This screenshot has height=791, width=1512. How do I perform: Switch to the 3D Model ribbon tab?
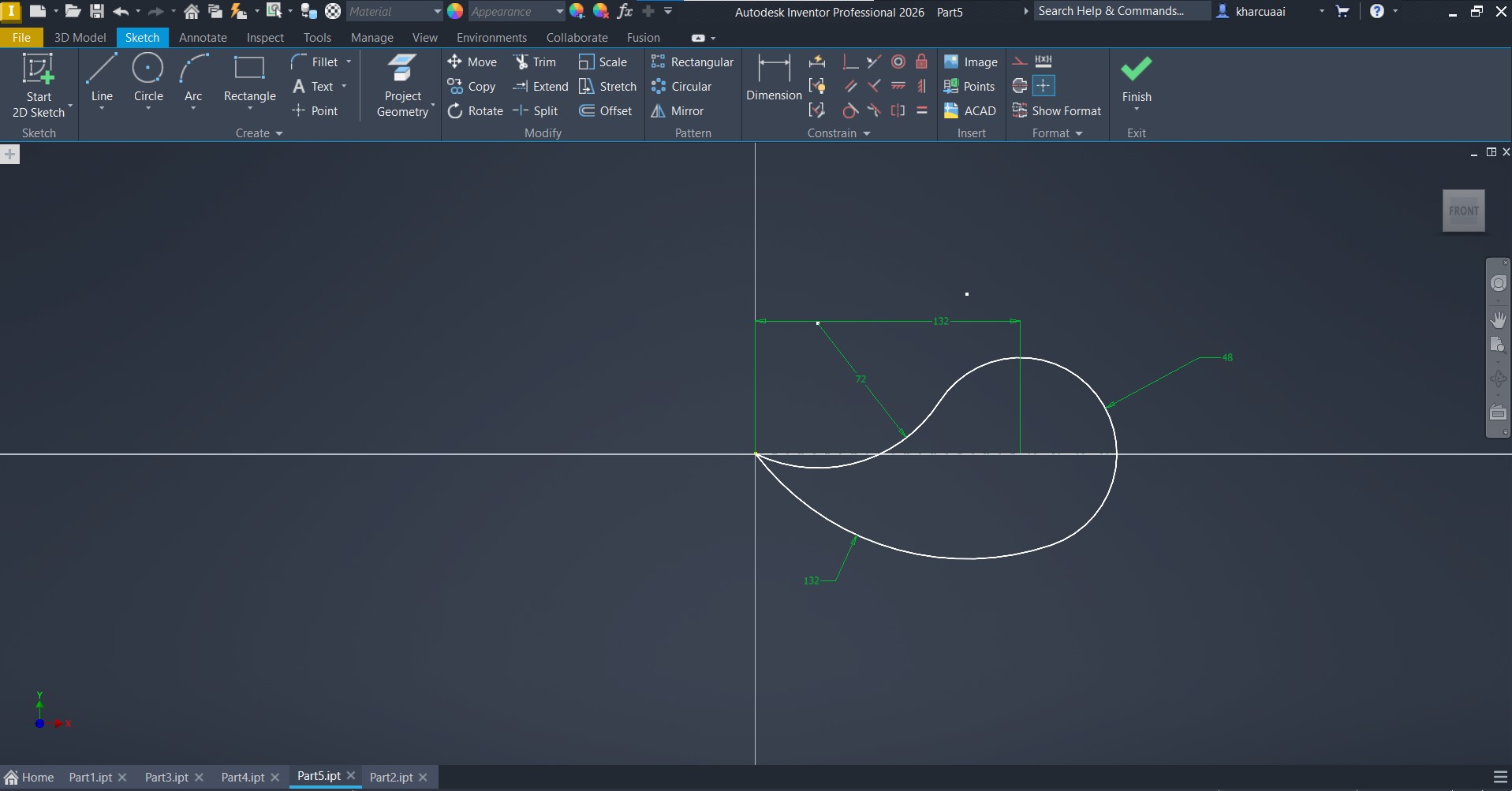coord(80,38)
